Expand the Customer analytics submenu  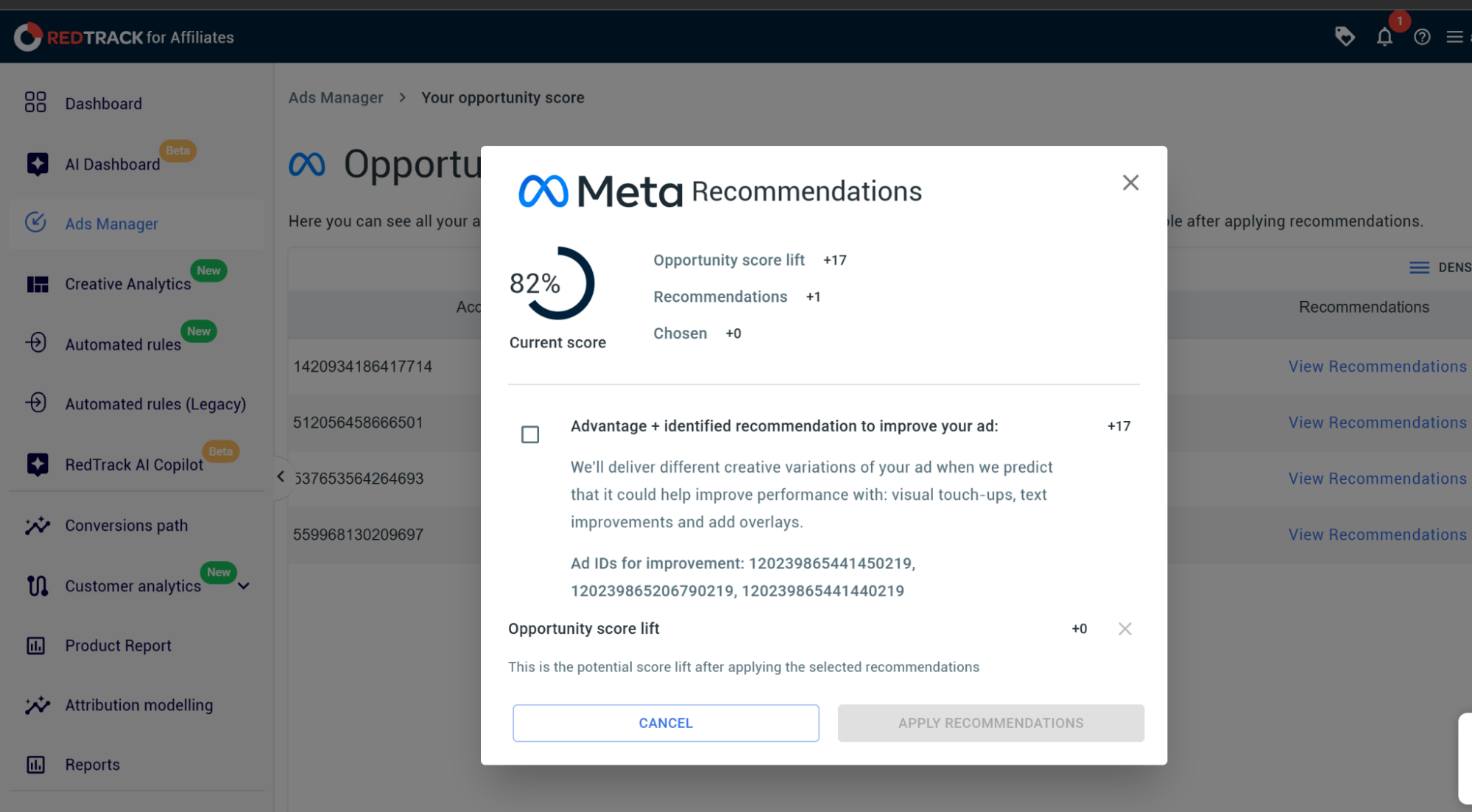click(244, 586)
